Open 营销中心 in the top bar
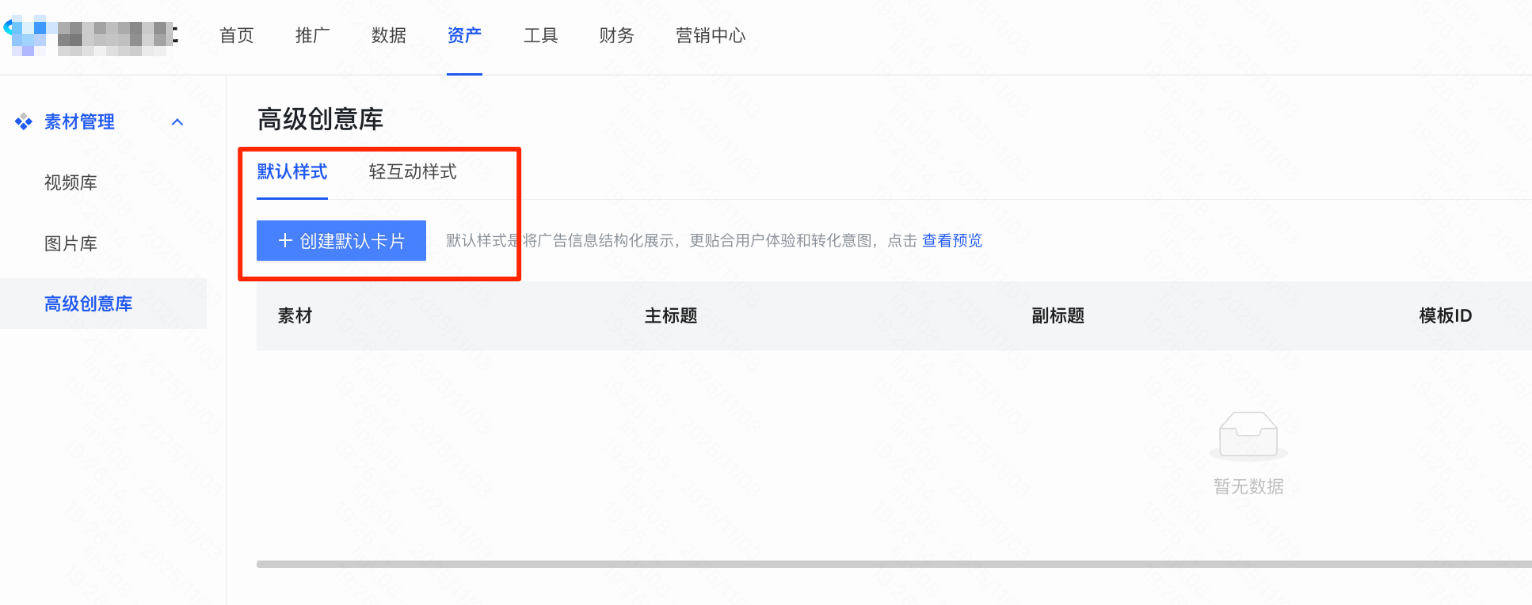Image resolution: width=1532 pixels, height=605 pixels. (711, 36)
